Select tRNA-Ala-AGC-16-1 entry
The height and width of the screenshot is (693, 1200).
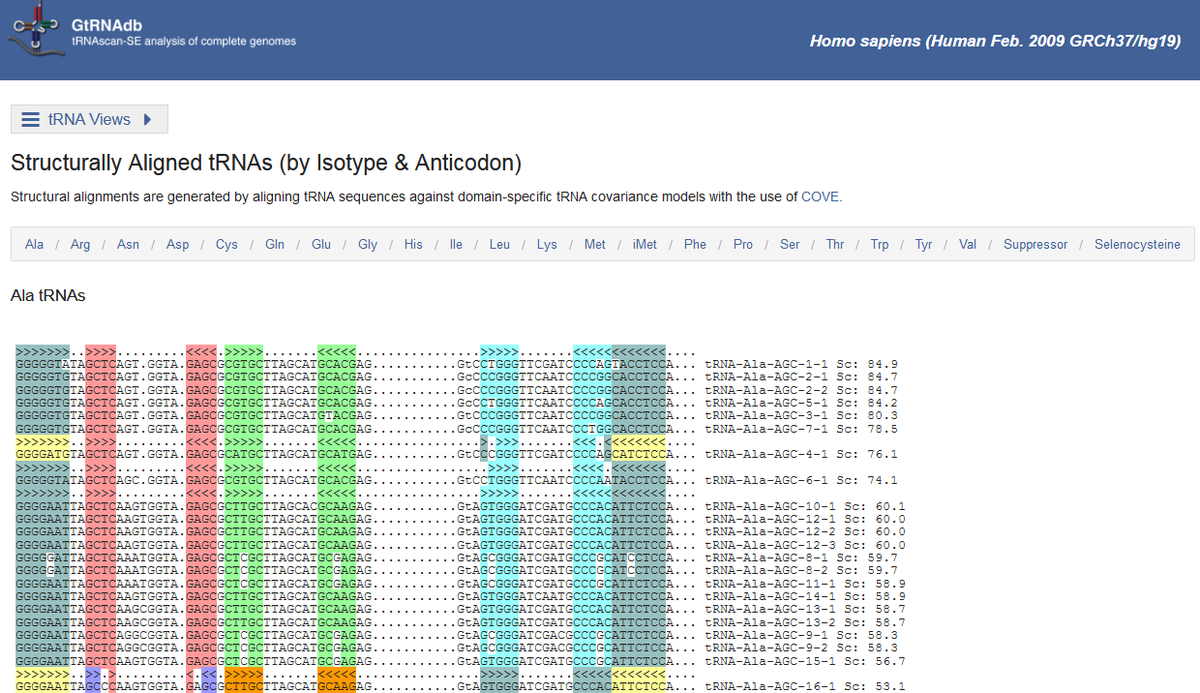coord(771,686)
